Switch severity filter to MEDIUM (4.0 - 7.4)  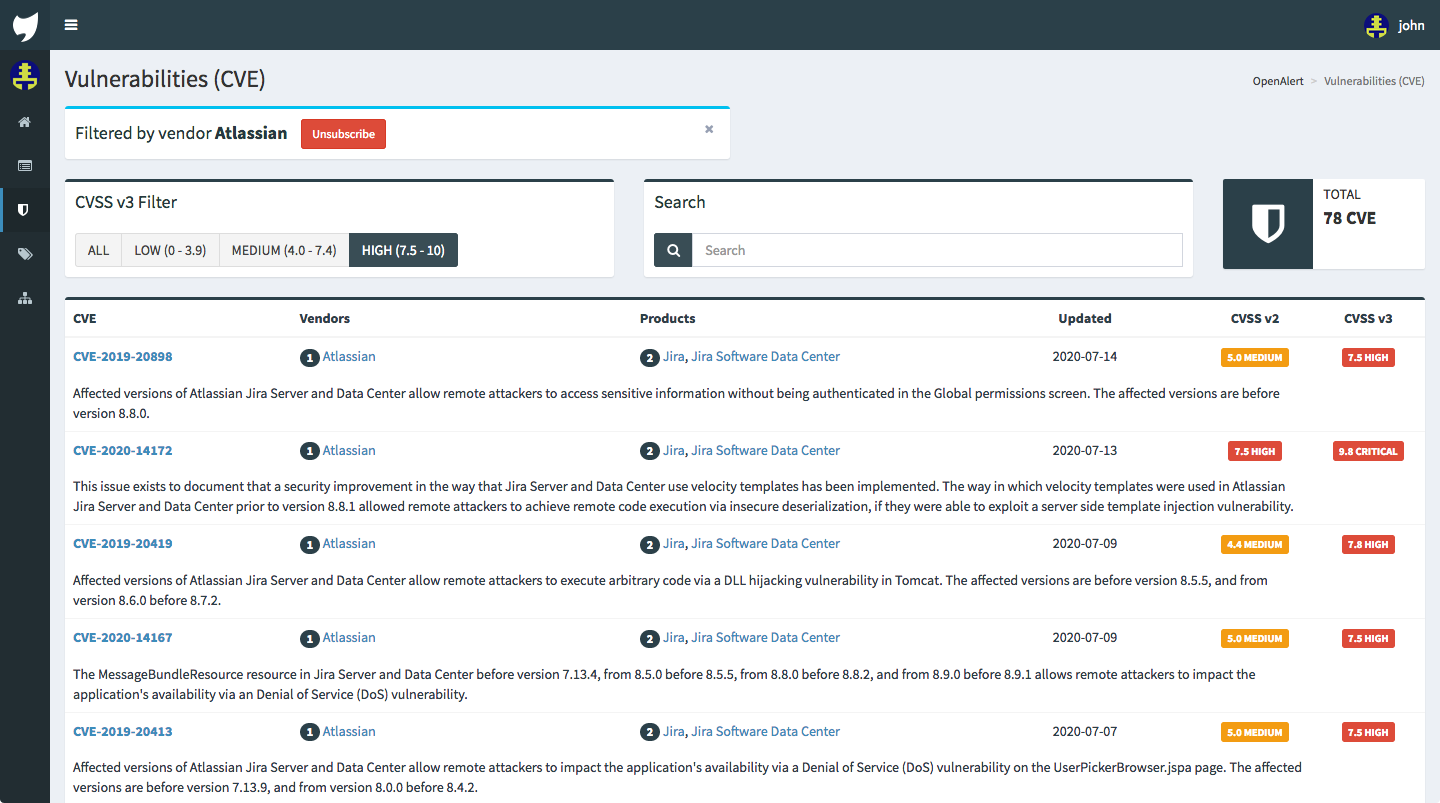click(x=283, y=250)
